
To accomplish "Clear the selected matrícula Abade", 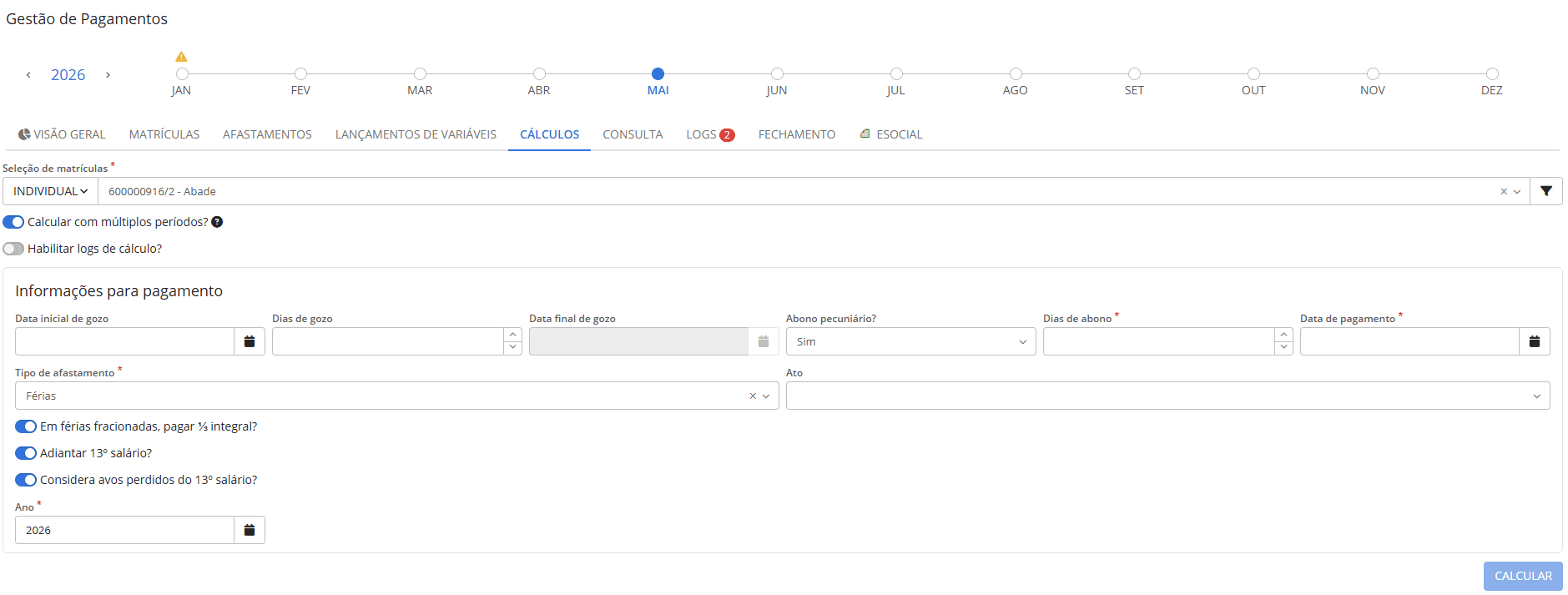I will point(1503,192).
